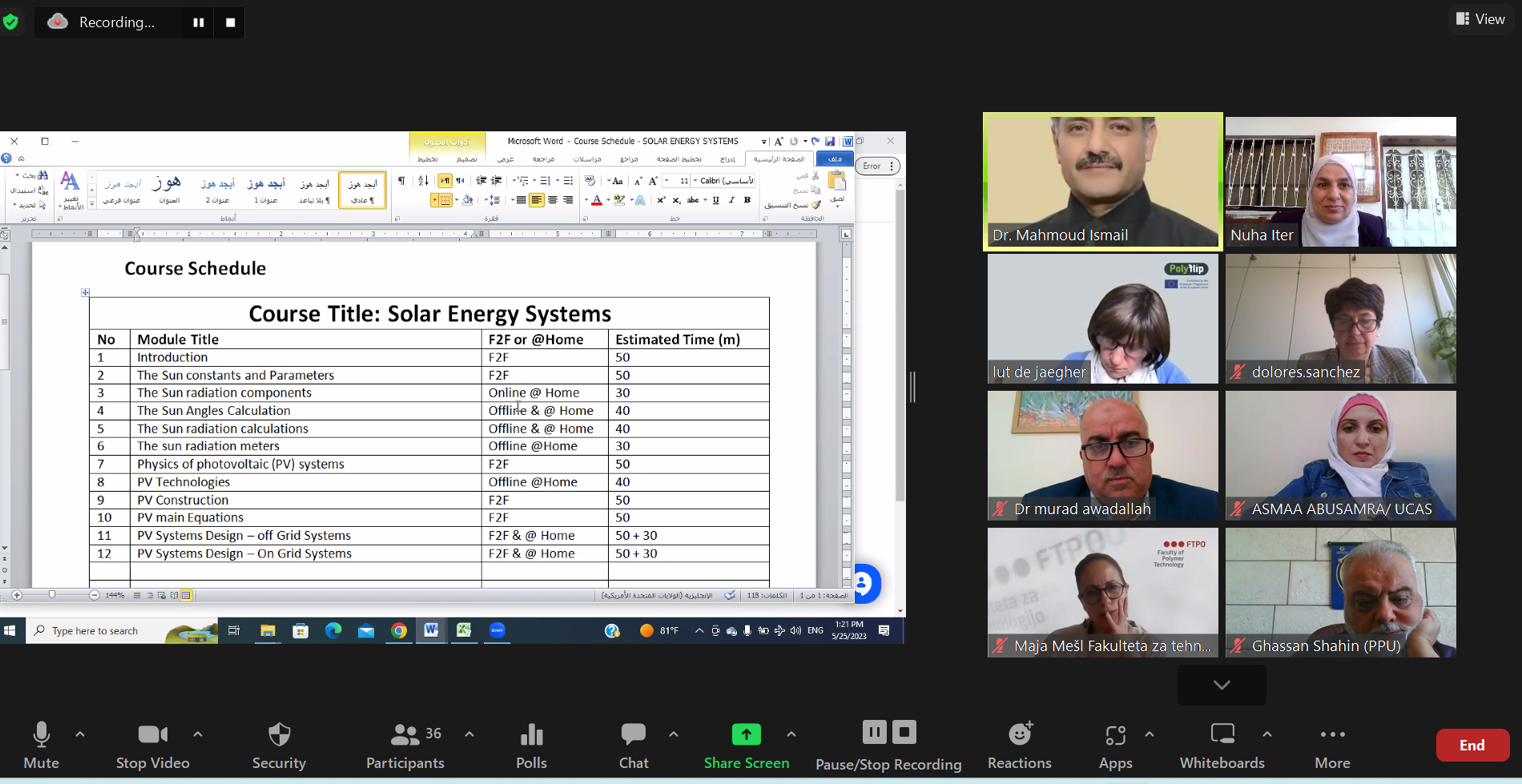Stop recording from the bottom toolbar

point(904,732)
